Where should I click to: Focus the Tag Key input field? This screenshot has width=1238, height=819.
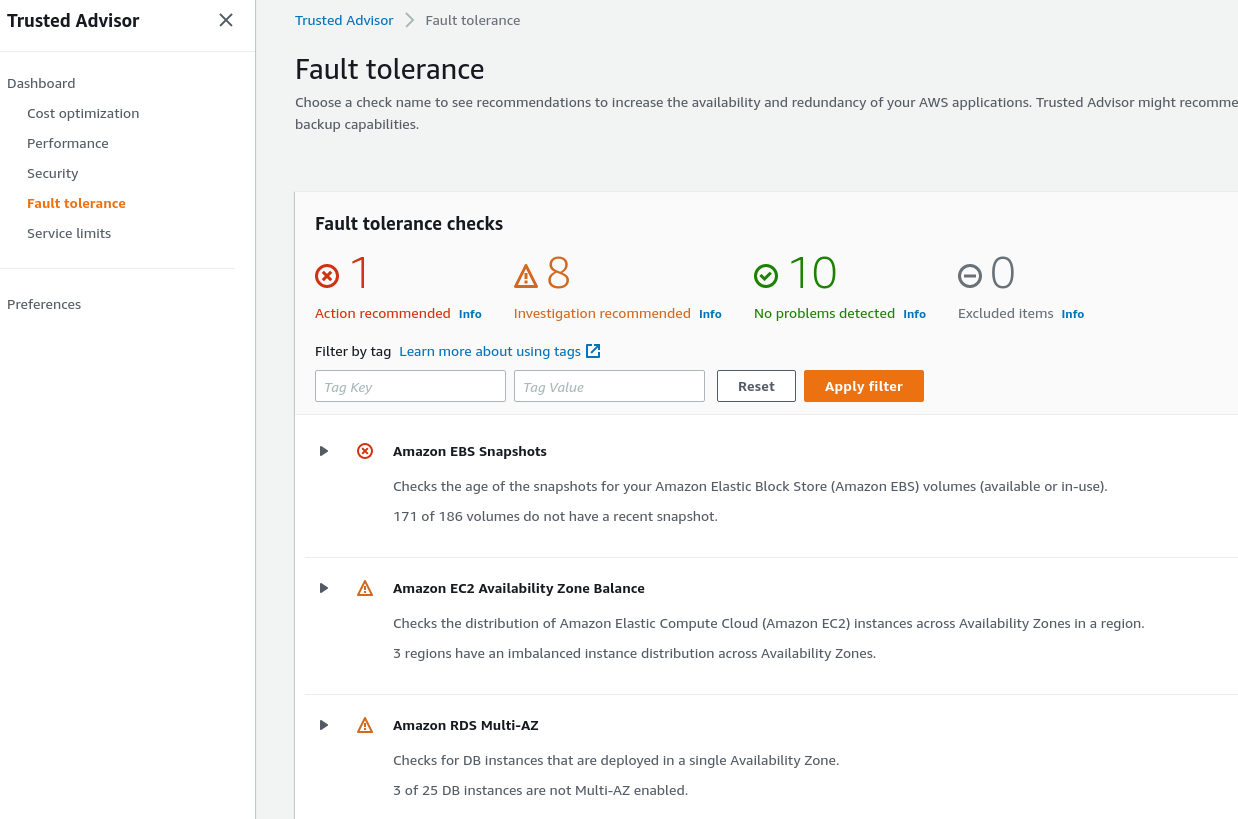pyautogui.click(x=410, y=386)
